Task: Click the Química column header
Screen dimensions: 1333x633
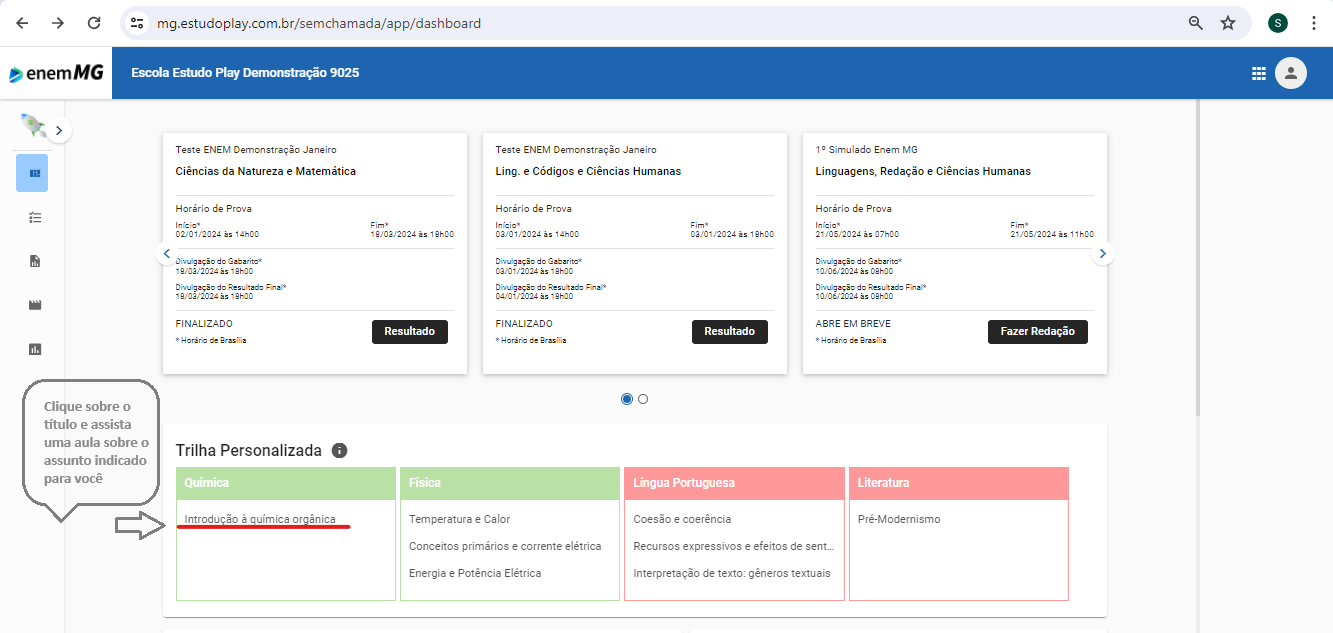Action: click(286, 483)
